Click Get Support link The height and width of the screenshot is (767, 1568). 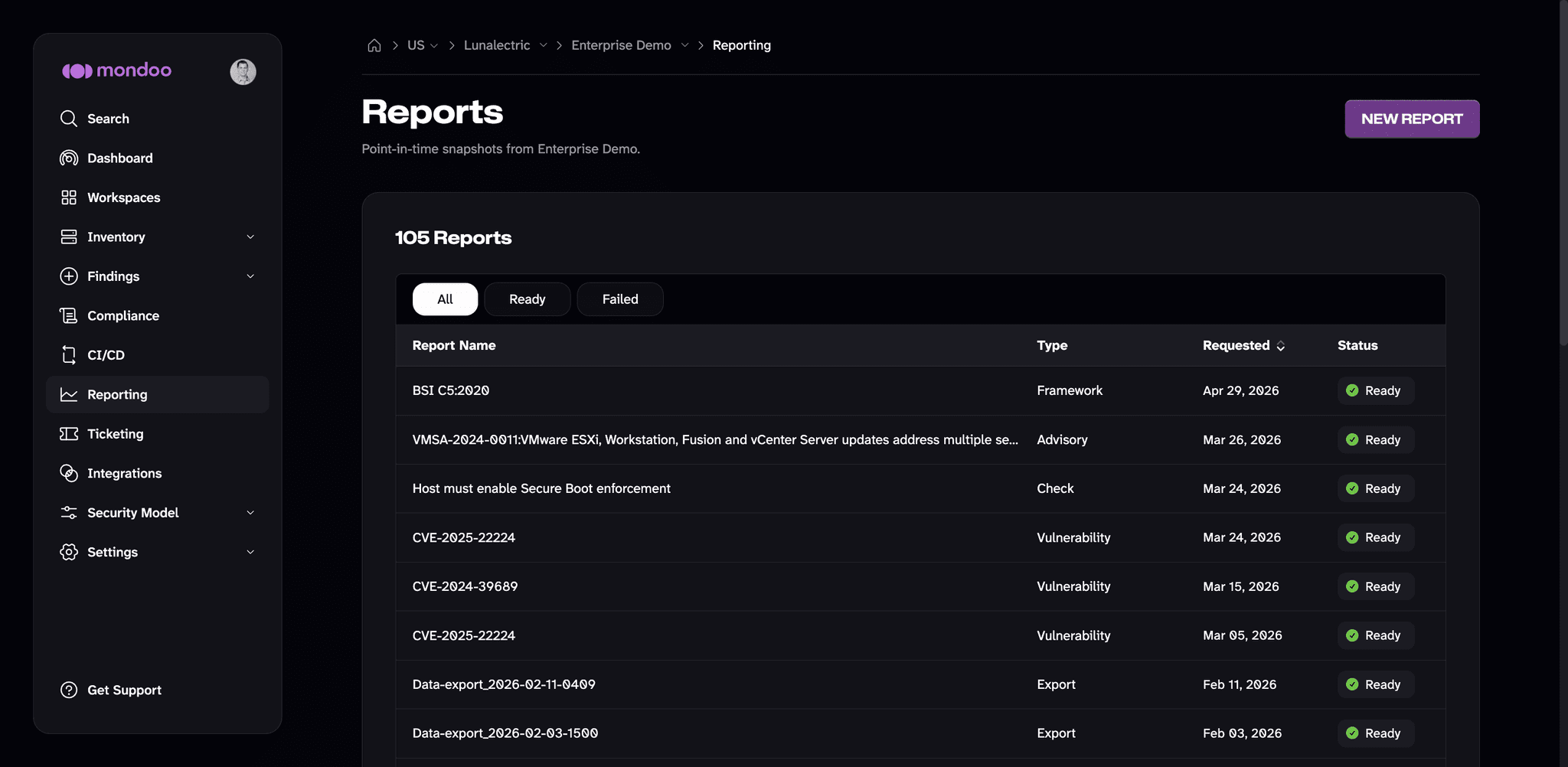point(124,690)
